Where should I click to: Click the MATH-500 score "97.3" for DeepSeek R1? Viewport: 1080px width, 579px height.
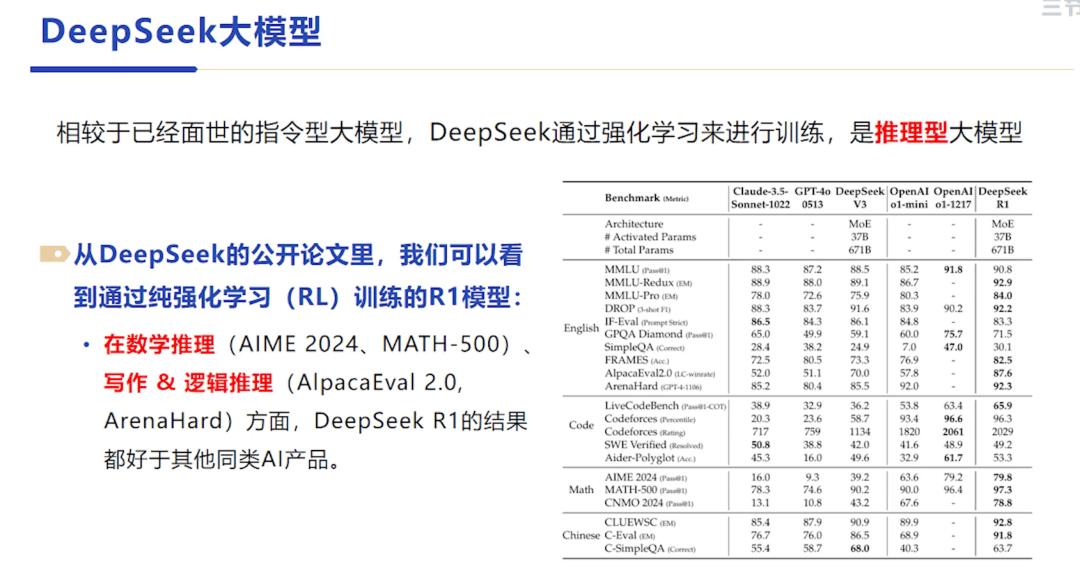[x=1002, y=490]
